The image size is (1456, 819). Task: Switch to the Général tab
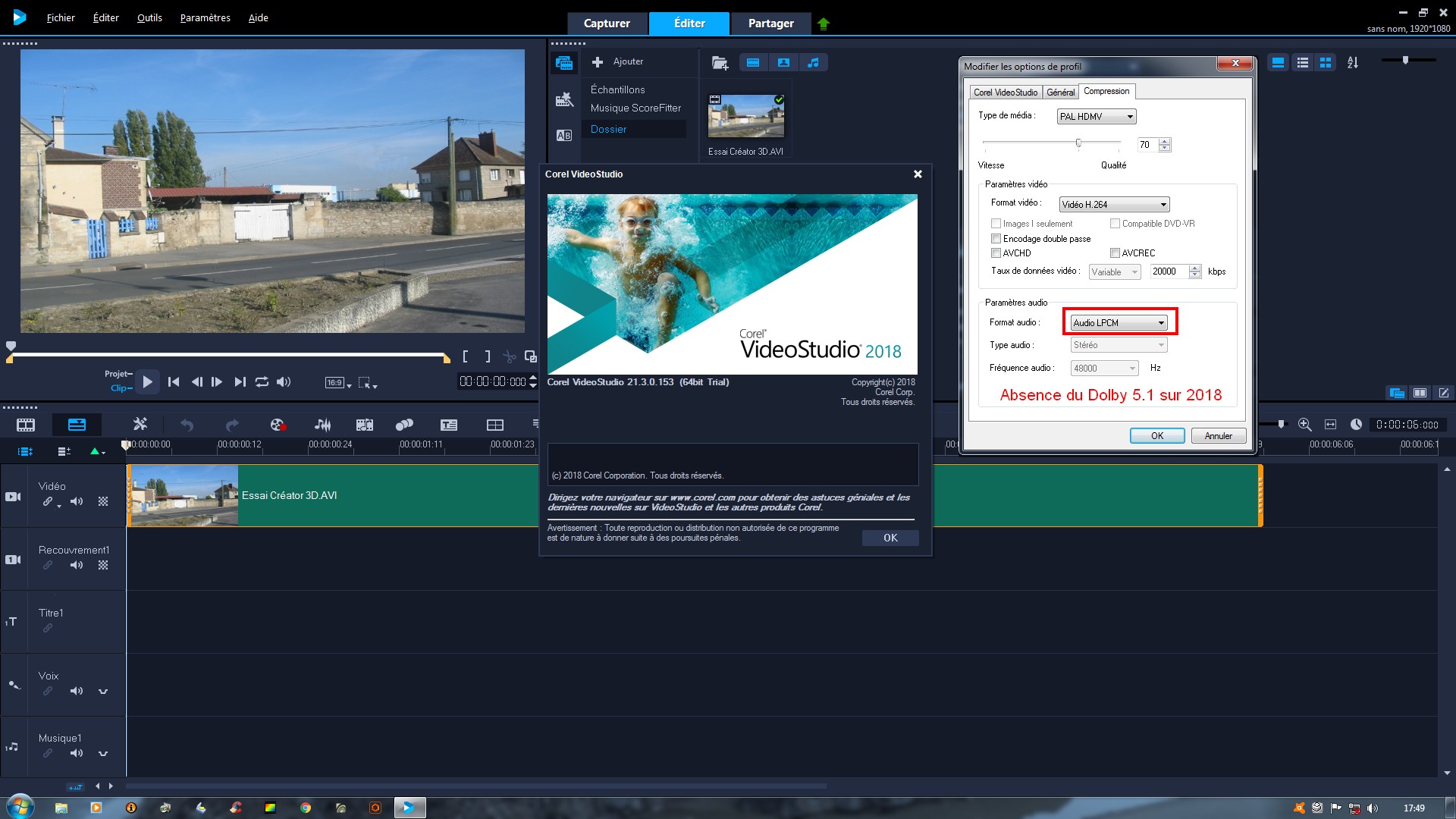(1060, 93)
